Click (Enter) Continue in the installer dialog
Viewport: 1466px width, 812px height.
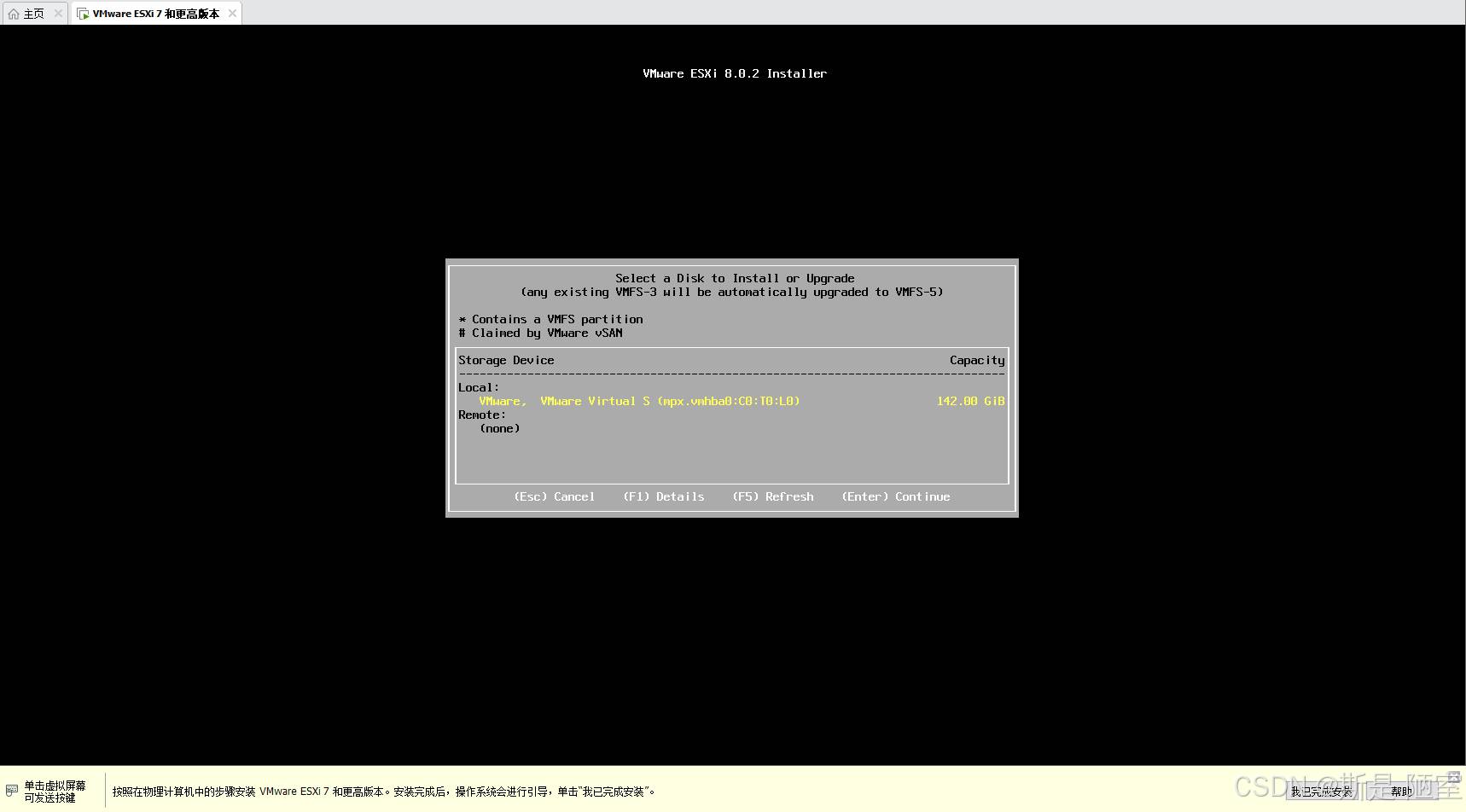[x=895, y=496]
